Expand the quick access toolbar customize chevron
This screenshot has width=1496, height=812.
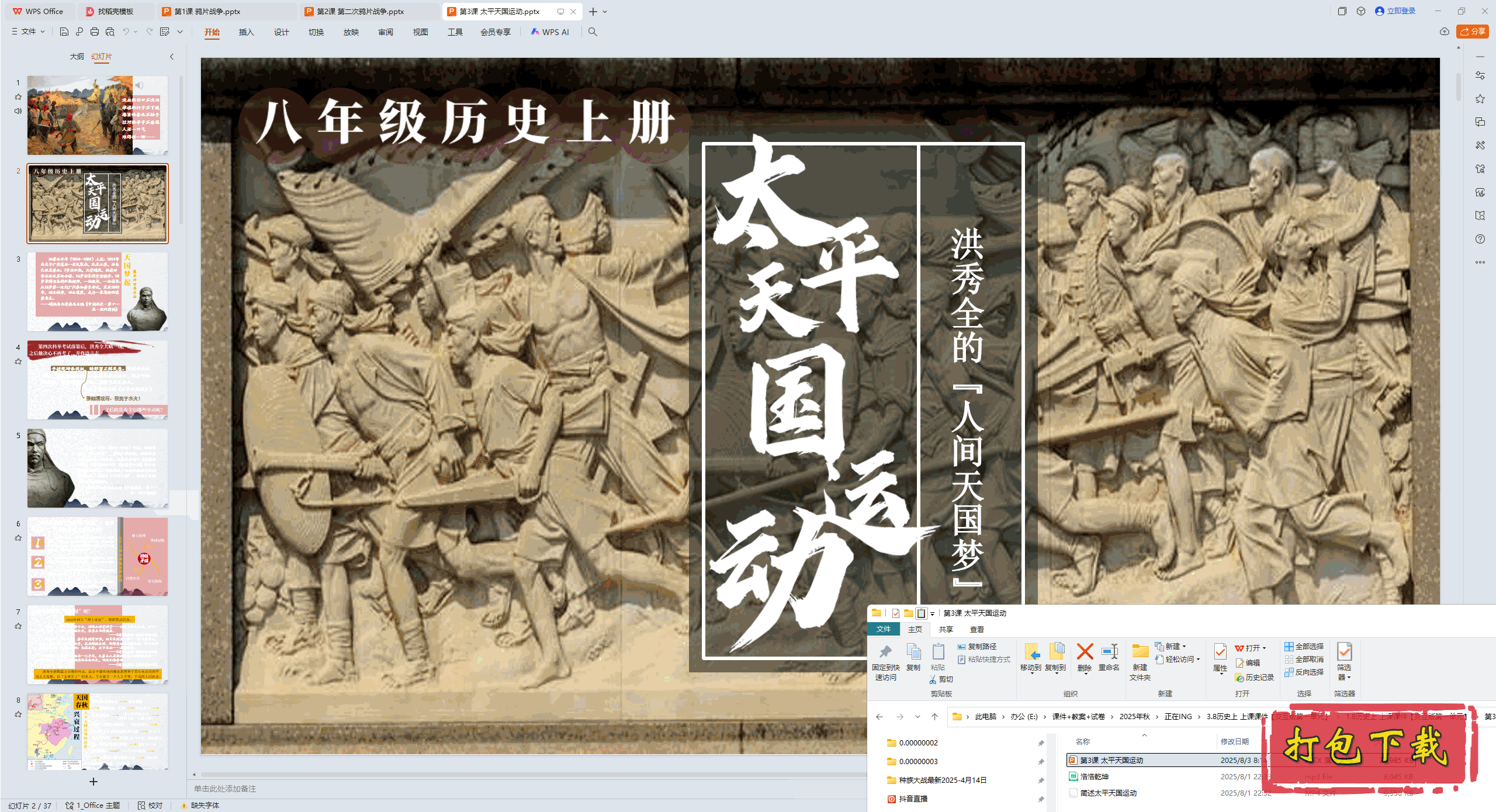[180, 32]
